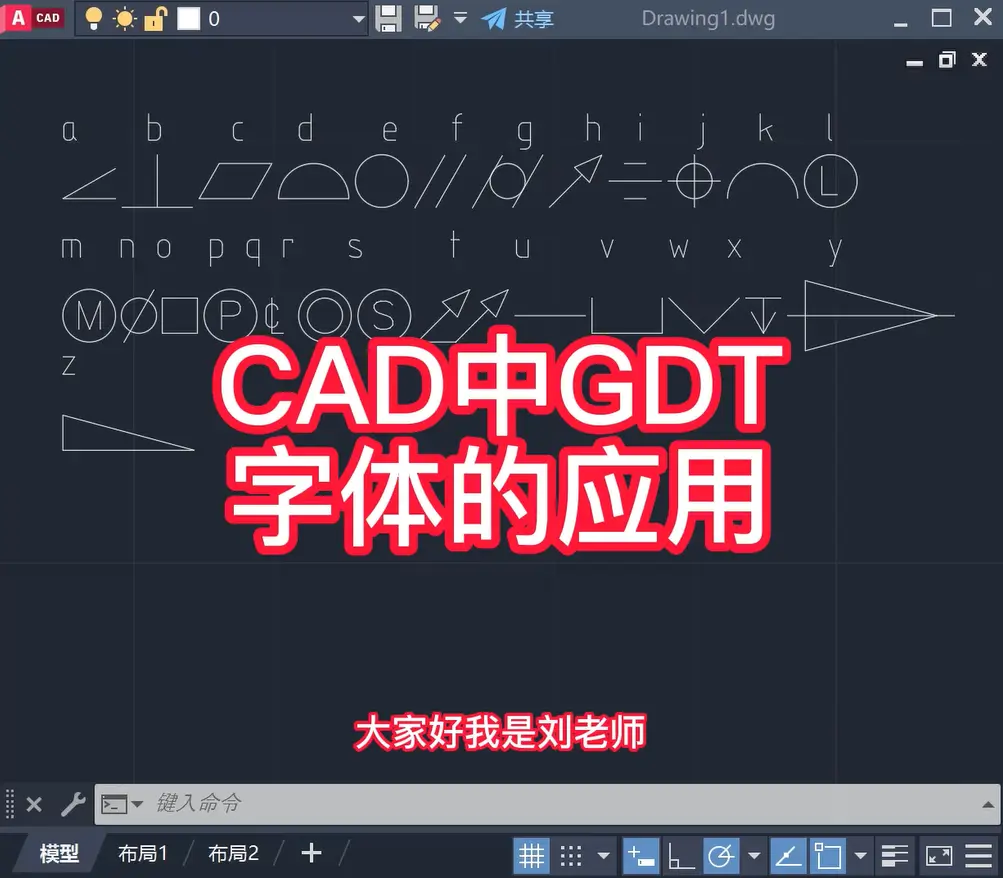
Task: Unlock layer 0 via the padlock icon
Action: coord(153,18)
